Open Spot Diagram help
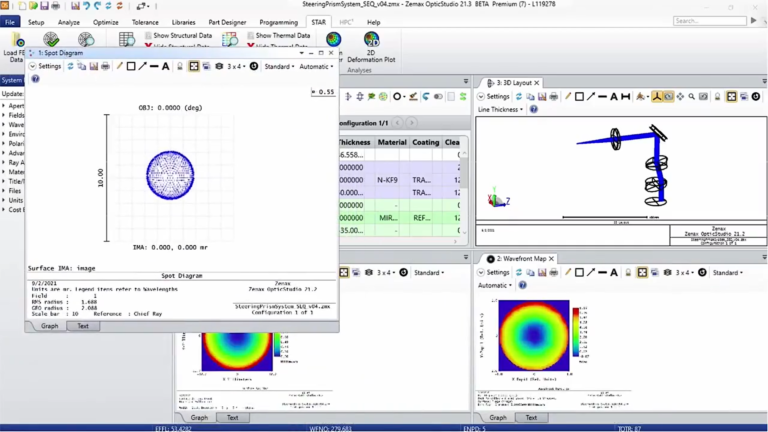Screen dimensions: 768x432 coord(35,79)
